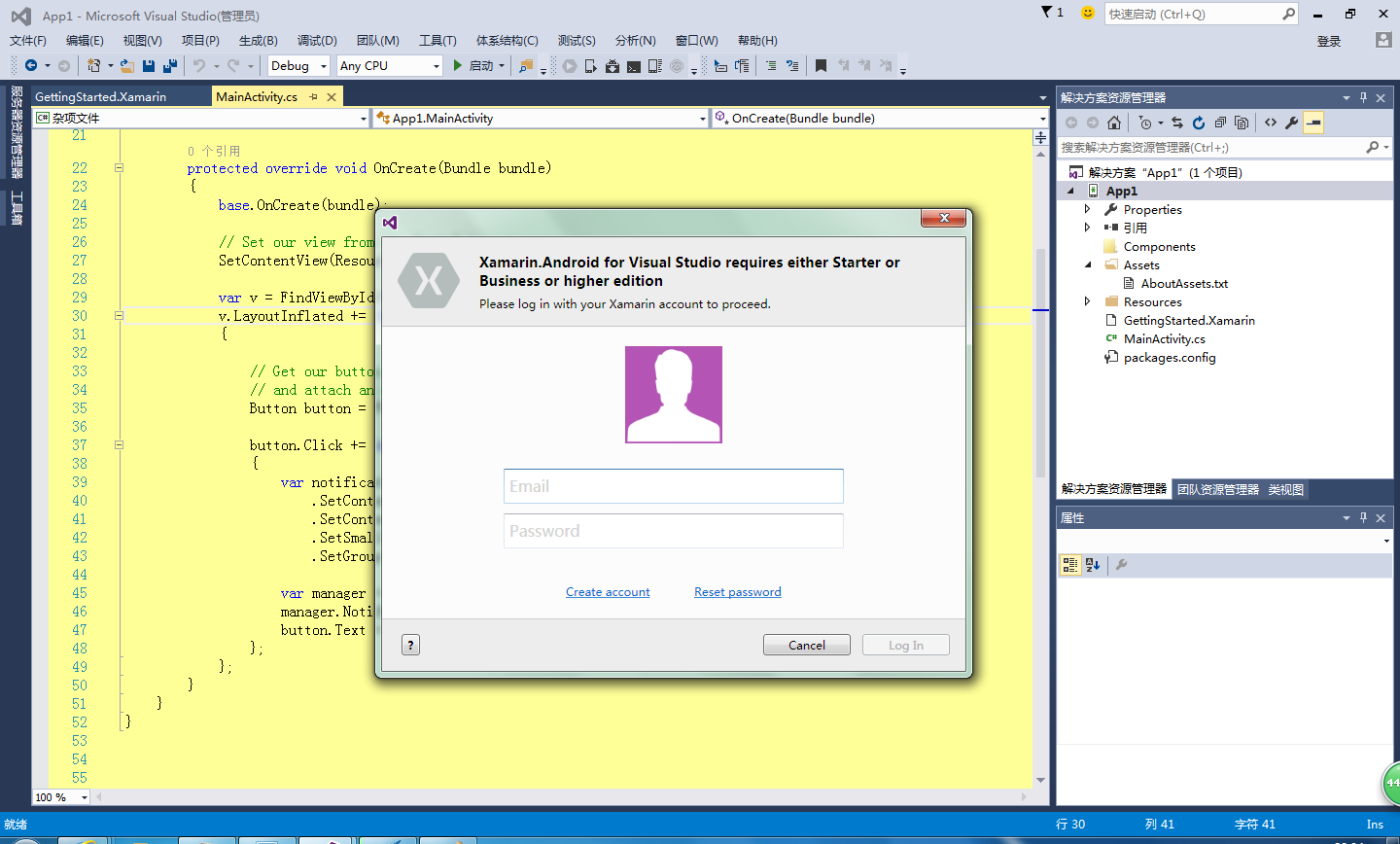Click the Open File folder icon
This screenshot has width=1400, height=844.
[x=127, y=66]
